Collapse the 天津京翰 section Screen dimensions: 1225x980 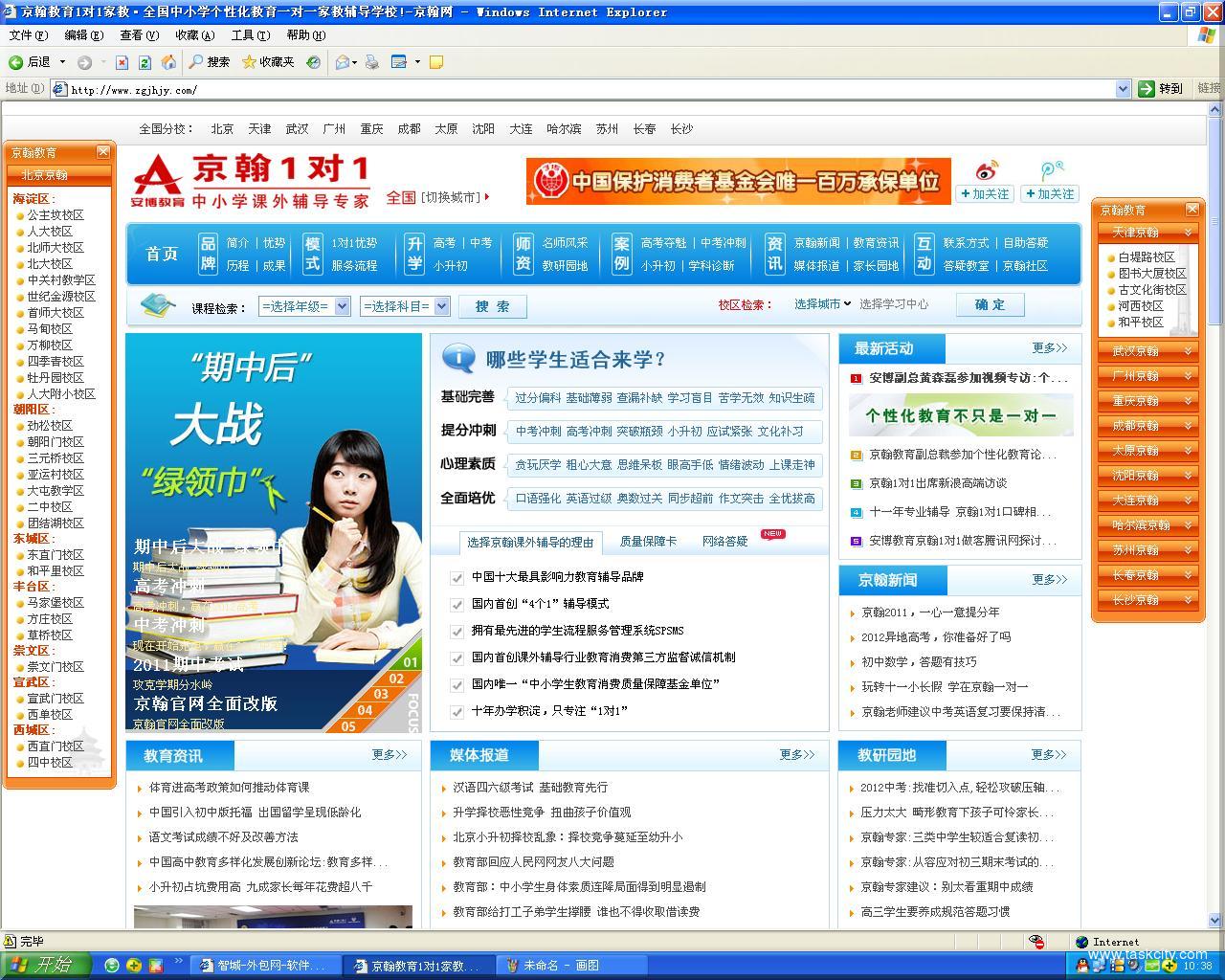1148,233
